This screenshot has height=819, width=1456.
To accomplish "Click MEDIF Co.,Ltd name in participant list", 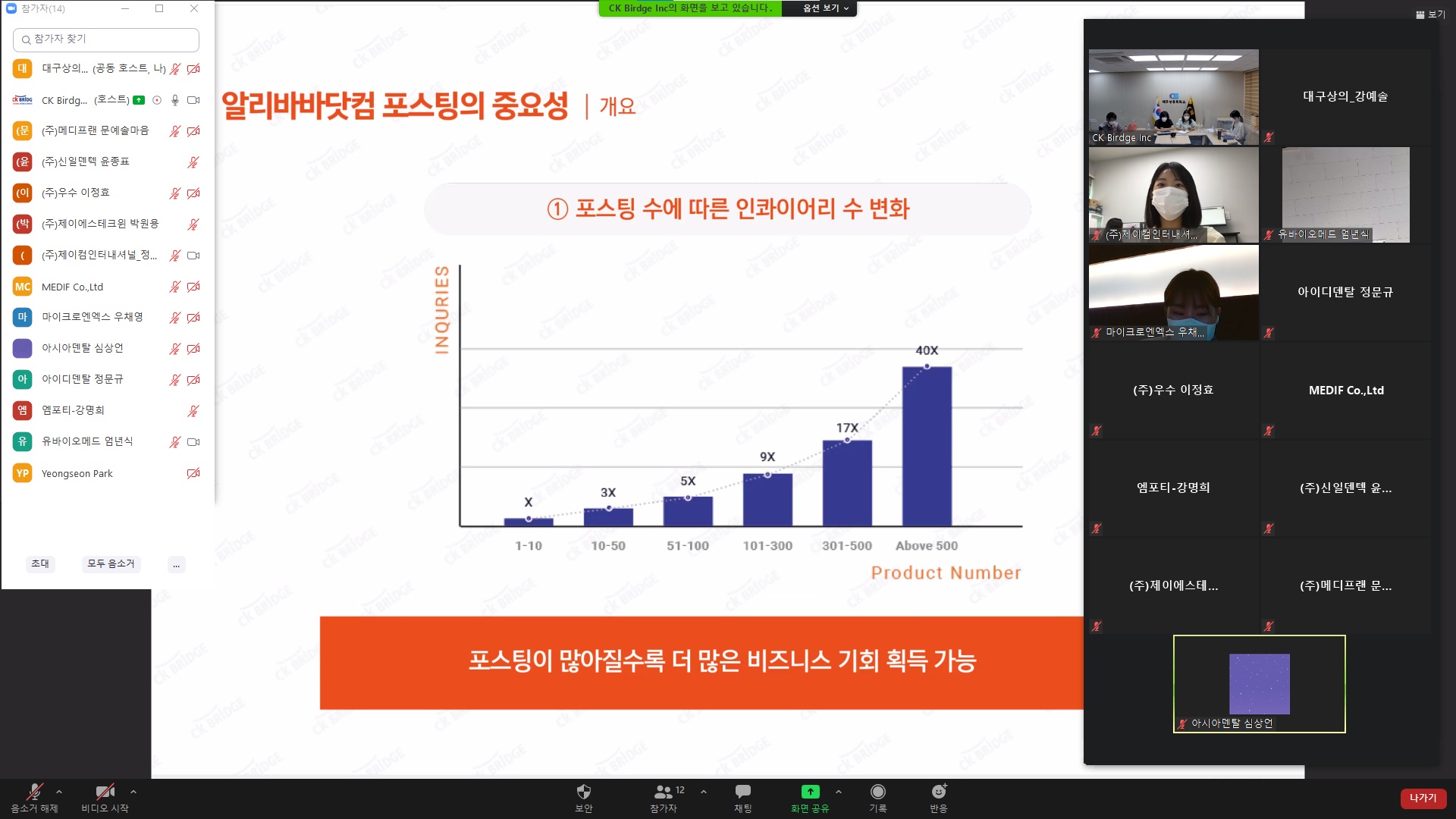I will tap(72, 287).
